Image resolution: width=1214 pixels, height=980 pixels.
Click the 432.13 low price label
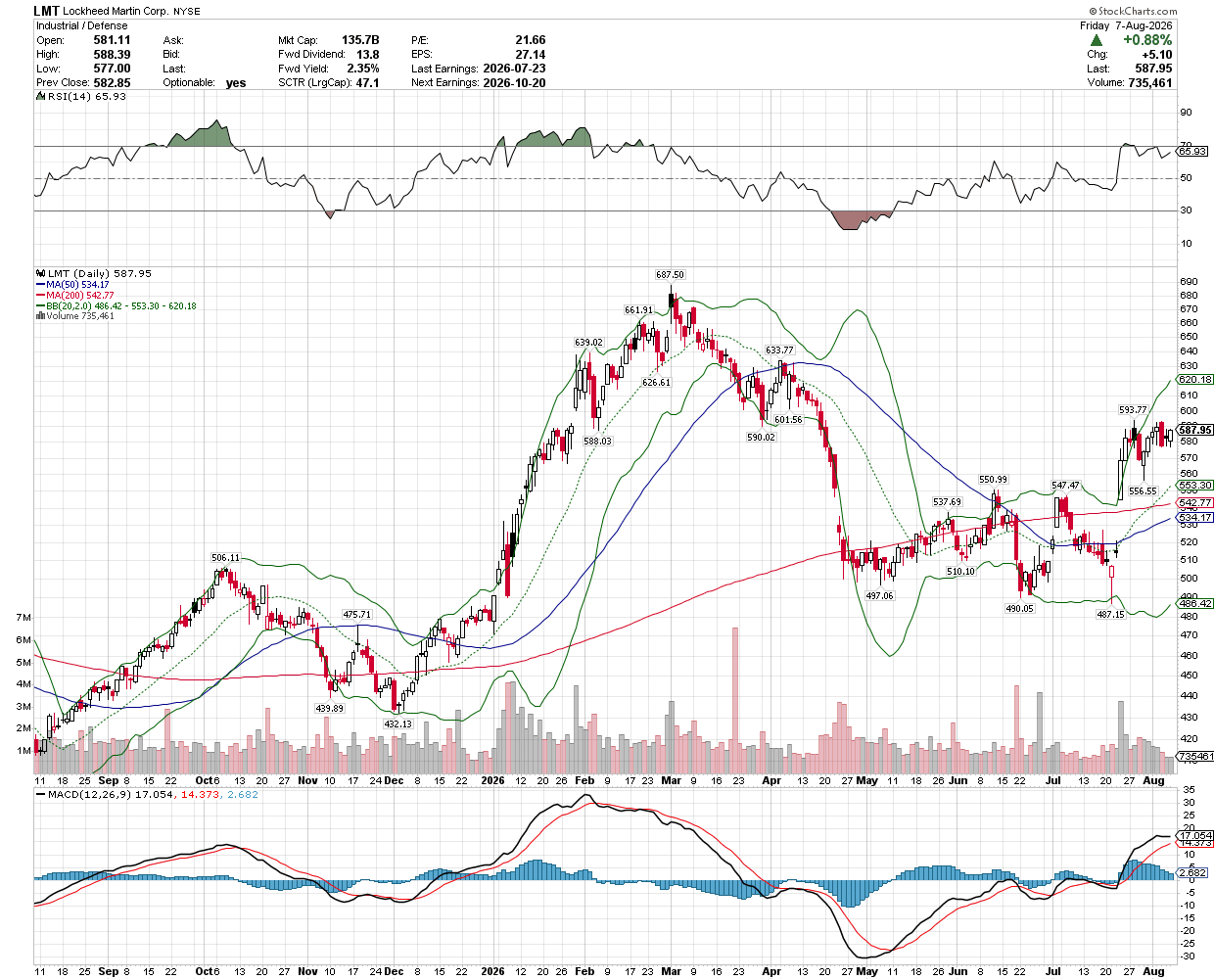397,724
